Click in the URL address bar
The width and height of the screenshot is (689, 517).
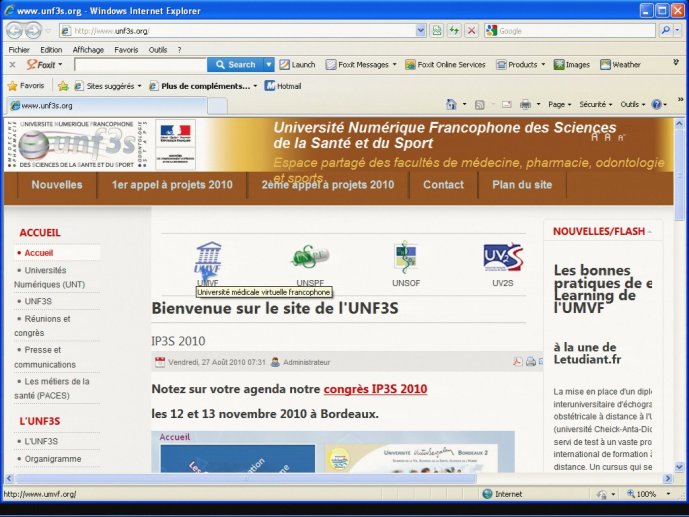(237, 31)
